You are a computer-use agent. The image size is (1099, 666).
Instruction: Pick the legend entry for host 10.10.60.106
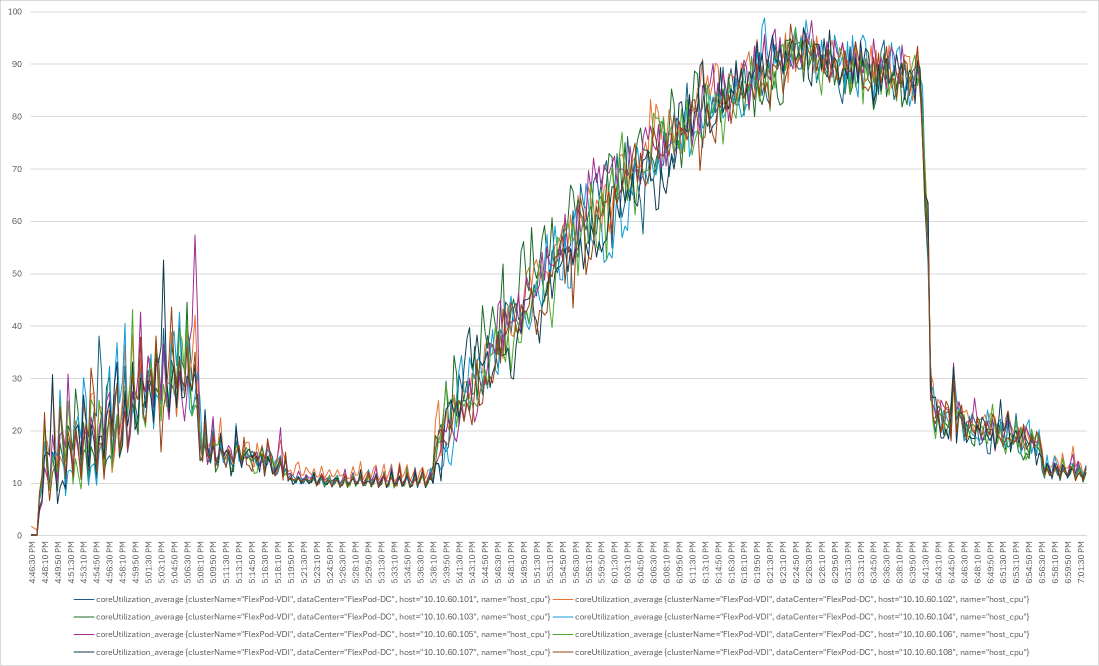(791, 634)
